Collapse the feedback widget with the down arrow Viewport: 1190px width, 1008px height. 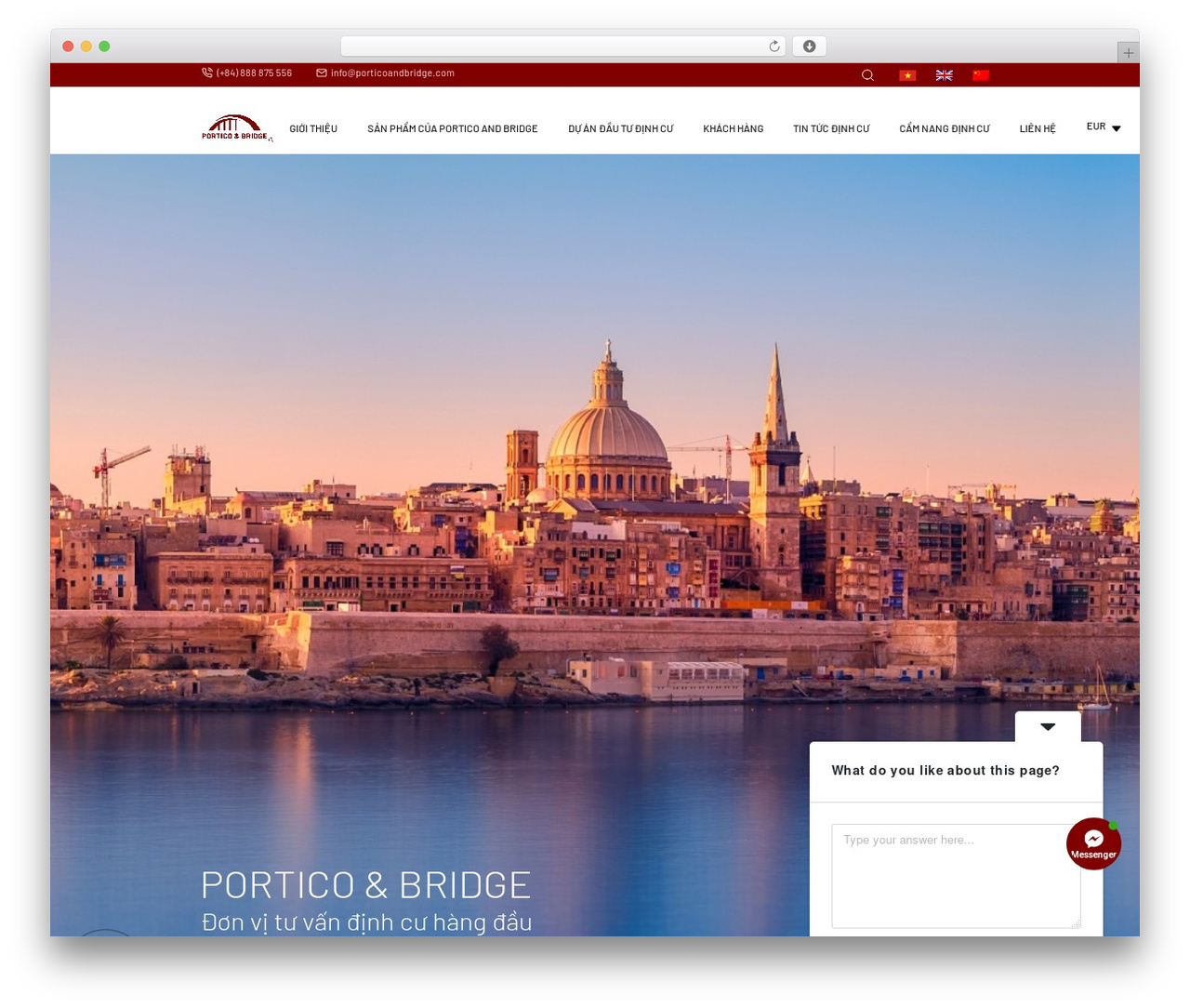tap(1048, 727)
